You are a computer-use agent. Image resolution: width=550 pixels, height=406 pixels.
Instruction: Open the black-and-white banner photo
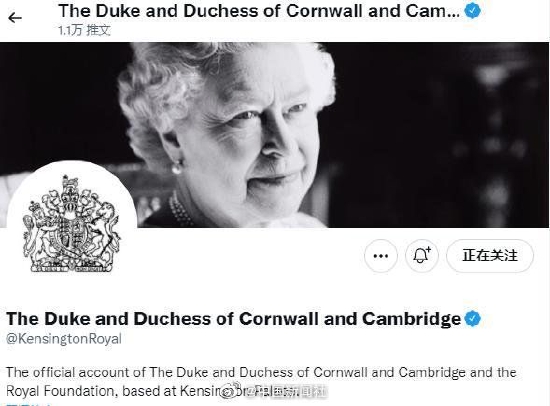274,135
